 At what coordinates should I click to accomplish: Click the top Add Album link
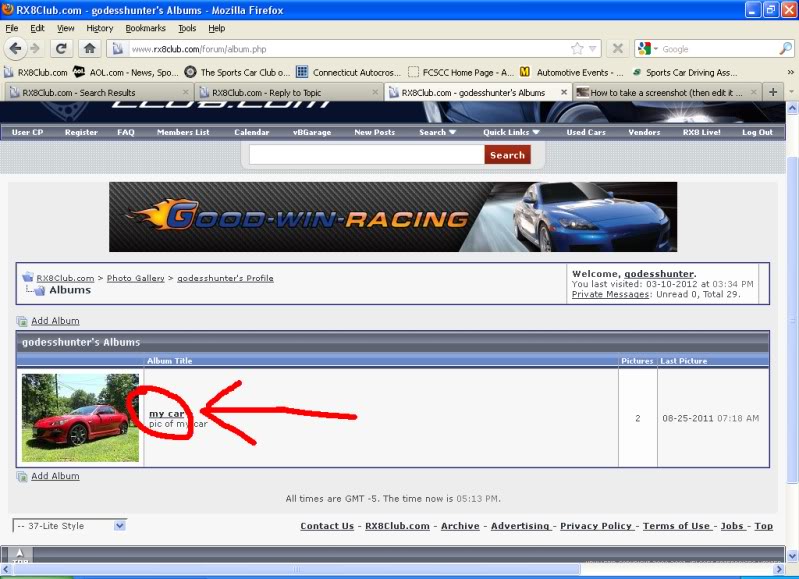[55, 321]
